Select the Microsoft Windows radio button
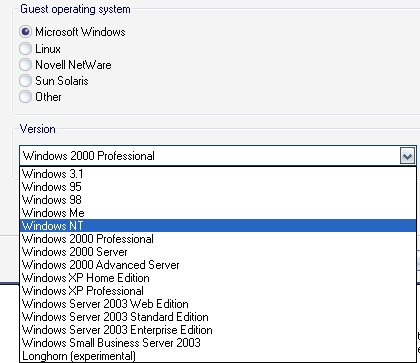420x363 pixels. pyautogui.click(x=25, y=32)
